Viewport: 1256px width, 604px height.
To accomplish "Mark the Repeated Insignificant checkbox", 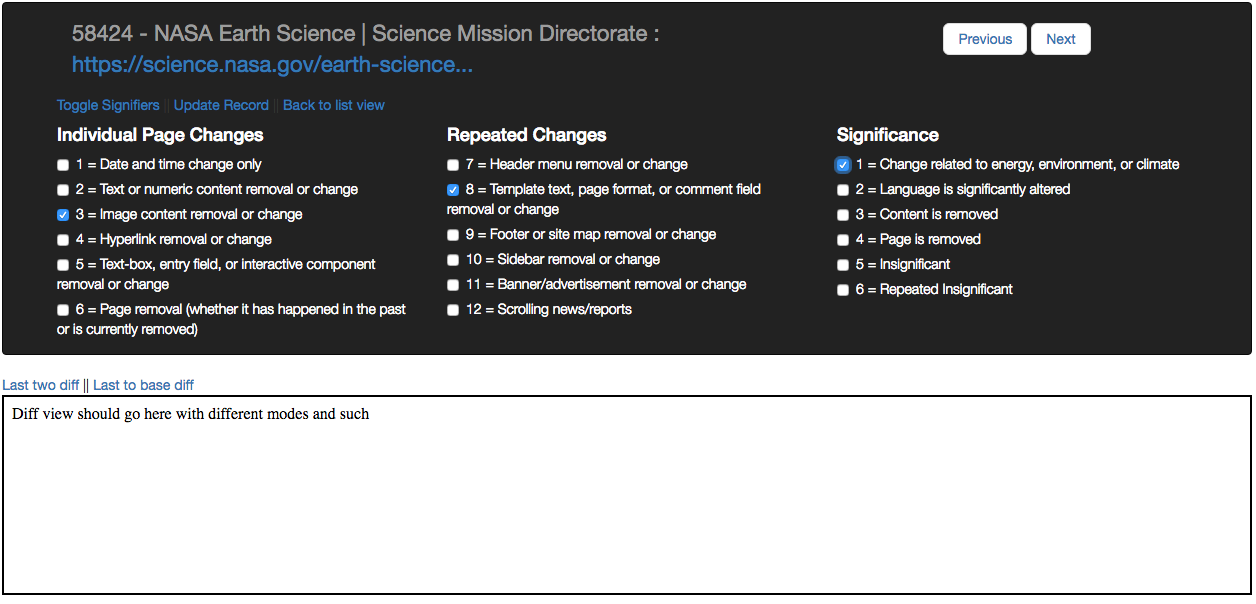I will coord(843,290).
